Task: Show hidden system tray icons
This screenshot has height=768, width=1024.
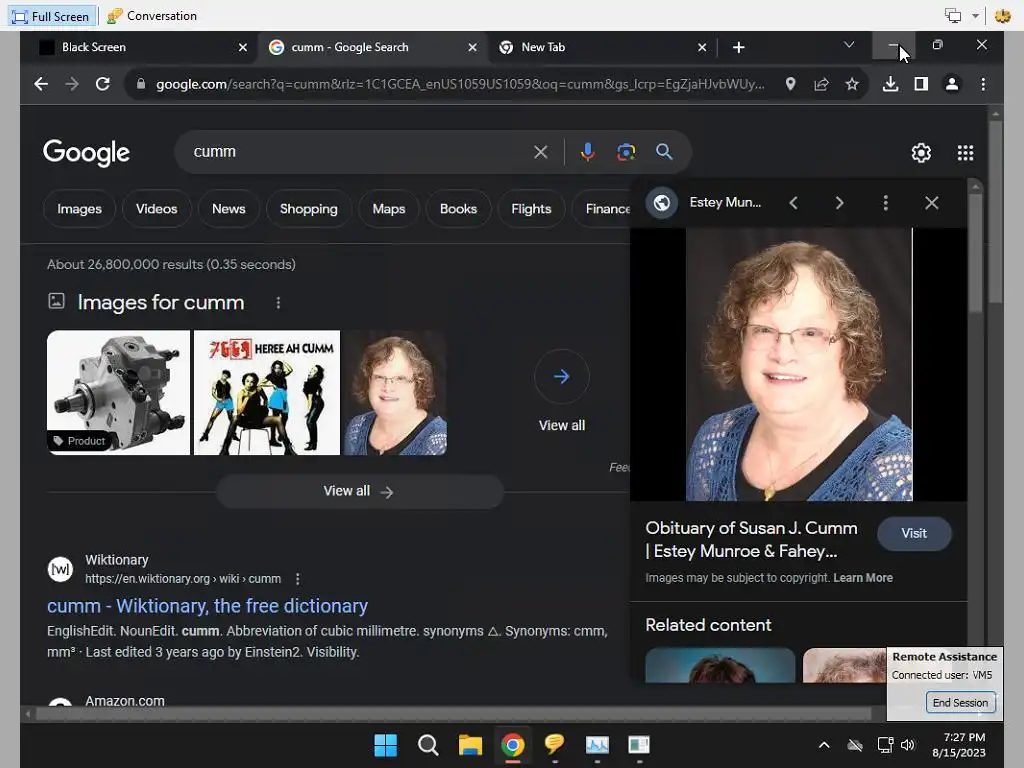Action: coord(824,745)
